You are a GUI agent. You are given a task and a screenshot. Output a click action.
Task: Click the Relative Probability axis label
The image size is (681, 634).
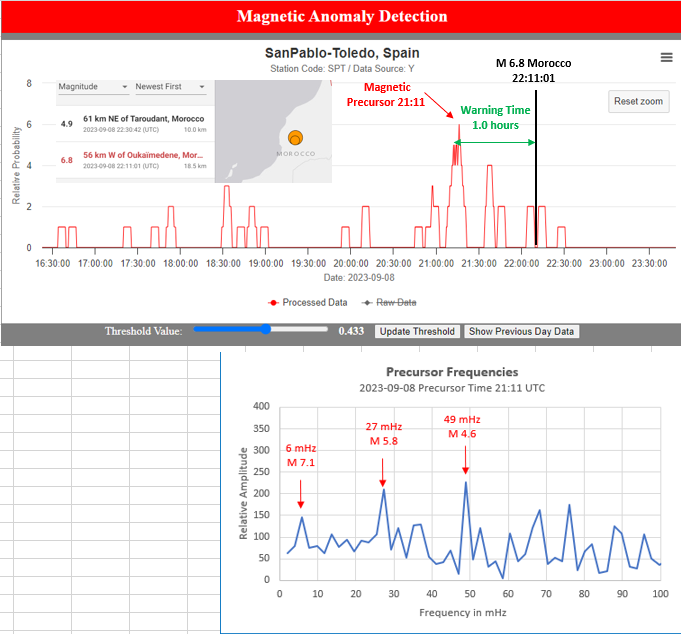tap(16, 165)
